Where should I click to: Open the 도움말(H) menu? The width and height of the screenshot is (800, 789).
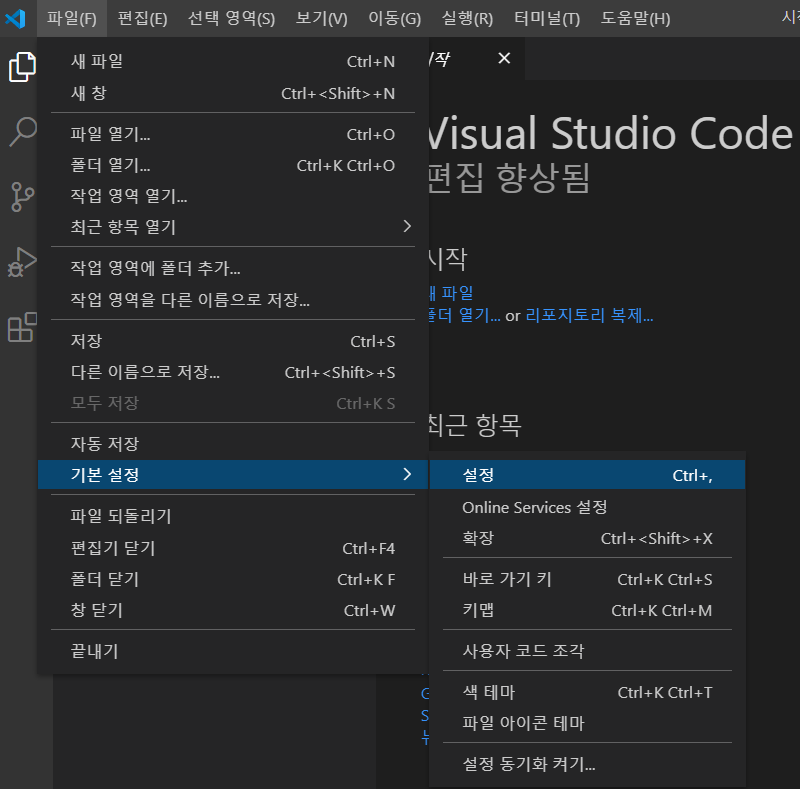(635, 18)
